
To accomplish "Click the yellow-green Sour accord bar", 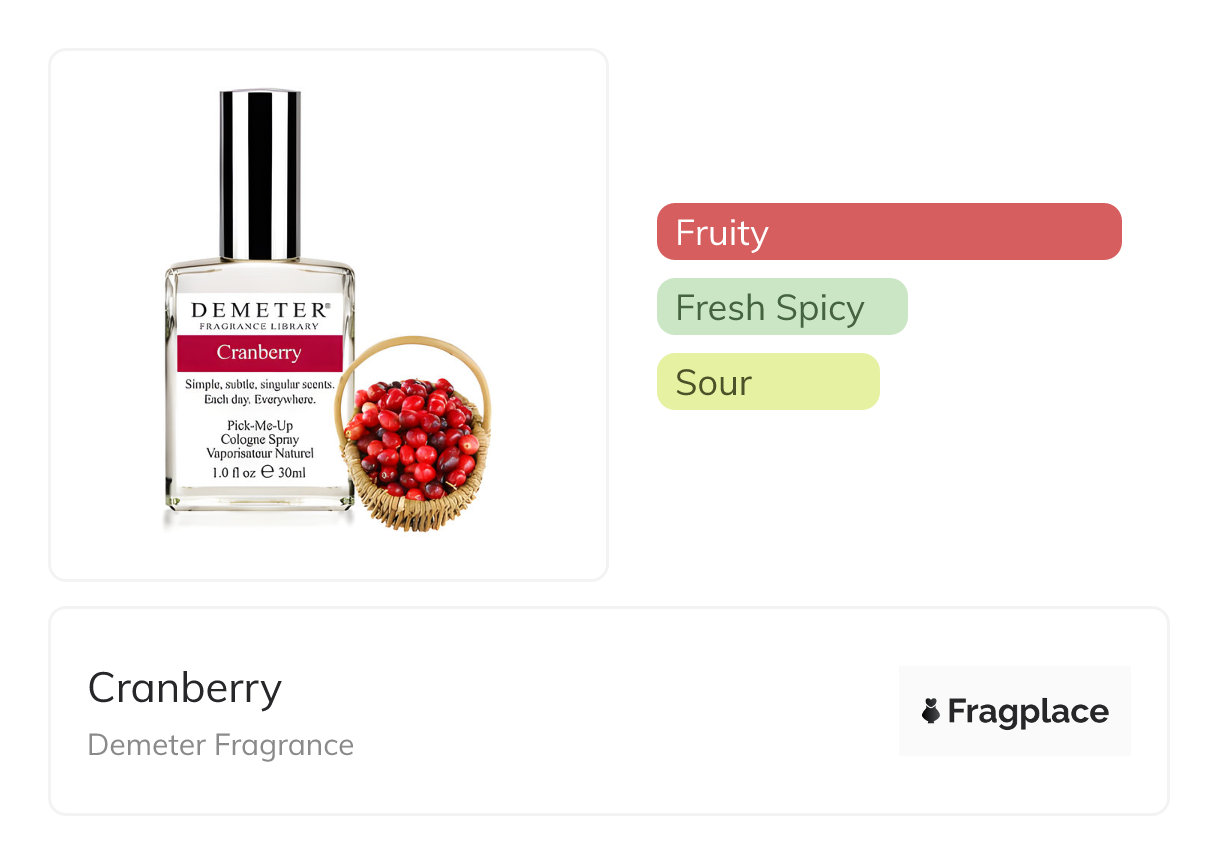I will click(x=767, y=382).
